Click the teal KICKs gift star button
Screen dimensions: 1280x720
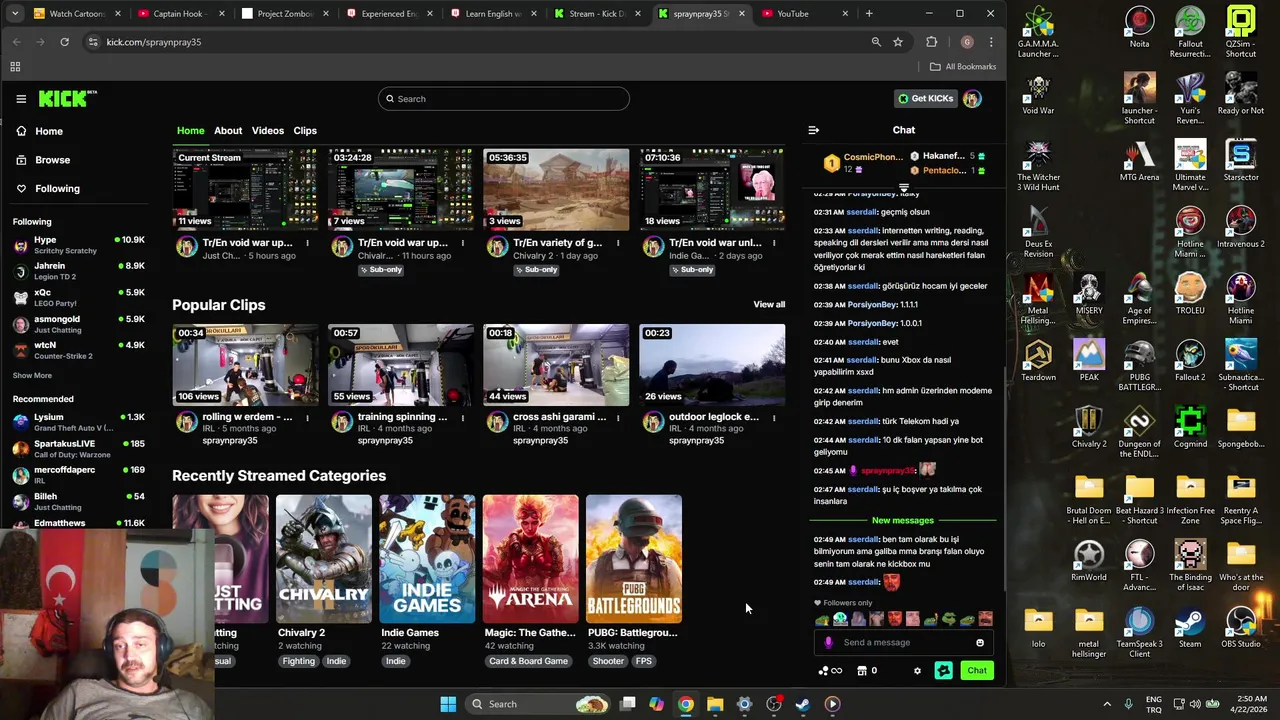coord(943,671)
